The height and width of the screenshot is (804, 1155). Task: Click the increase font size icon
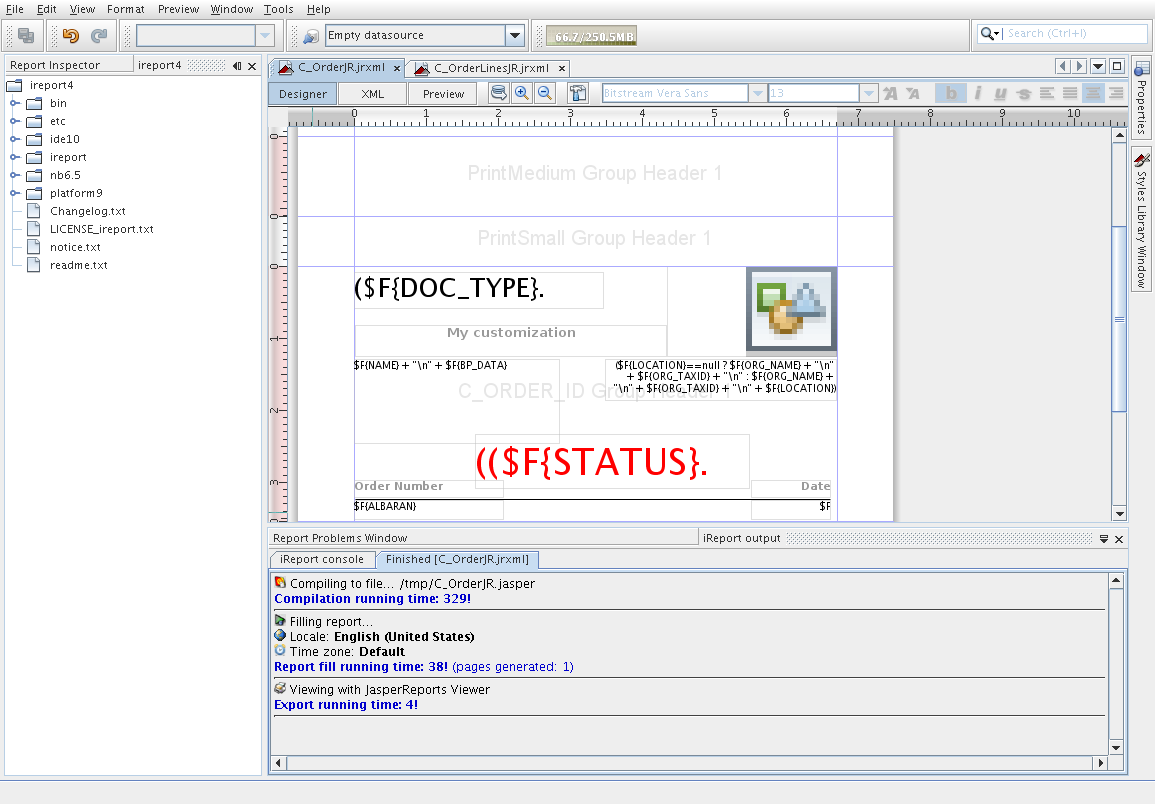[890, 93]
